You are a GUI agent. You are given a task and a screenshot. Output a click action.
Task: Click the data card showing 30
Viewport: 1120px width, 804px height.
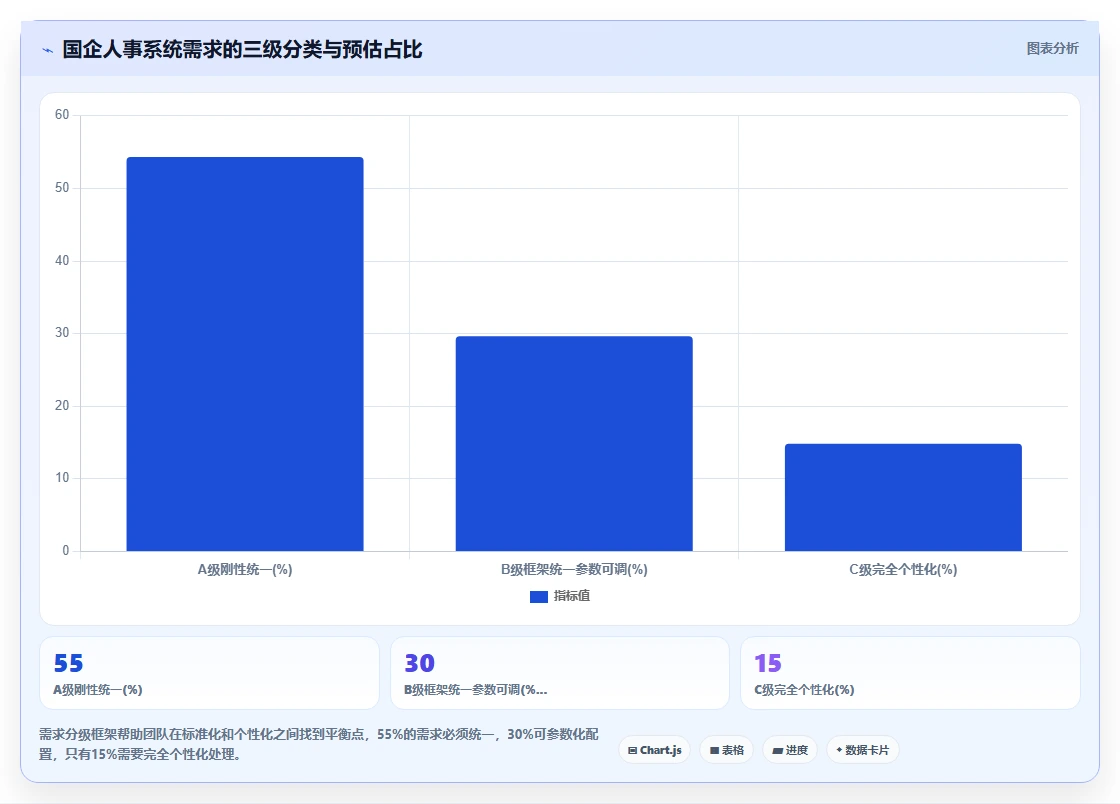pyautogui.click(x=560, y=673)
